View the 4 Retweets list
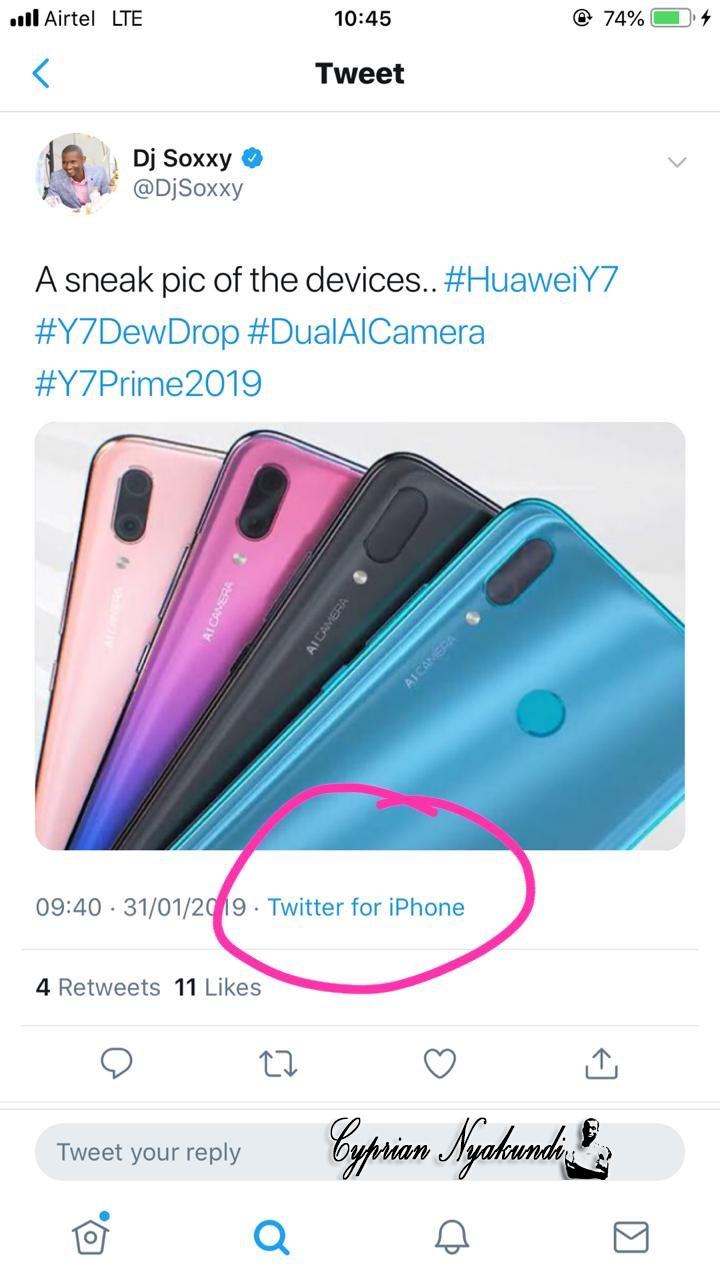The height and width of the screenshot is (1280, 720). [98, 987]
